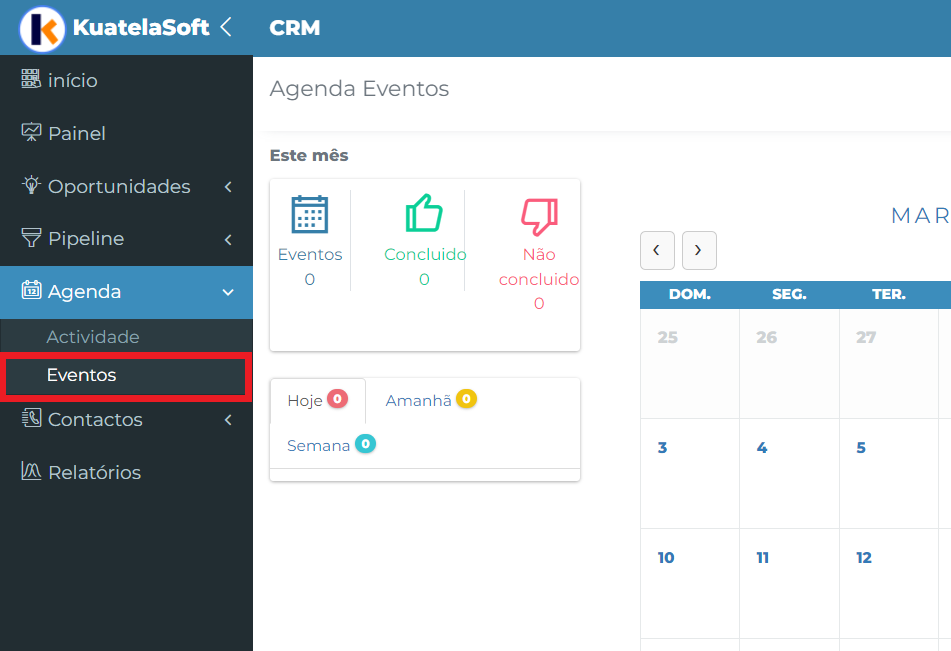951x651 pixels.
Task: Switch to the Hoje tab
Action: (318, 400)
